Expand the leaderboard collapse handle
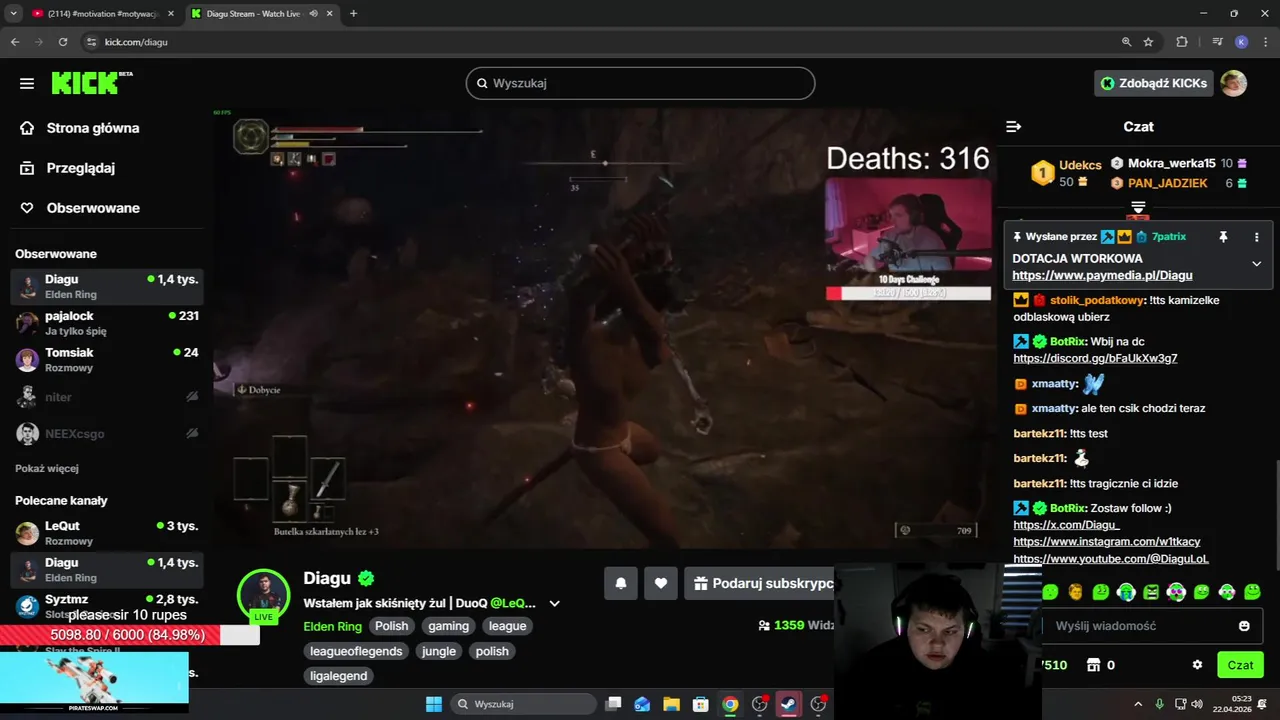This screenshot has width=1280, height=720. coord(1138,207)
